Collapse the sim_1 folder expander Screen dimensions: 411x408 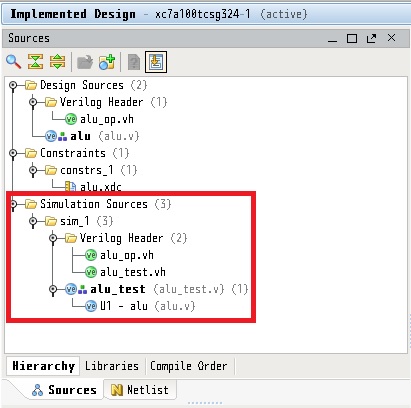pyautogui.click(x=33, y=221)
